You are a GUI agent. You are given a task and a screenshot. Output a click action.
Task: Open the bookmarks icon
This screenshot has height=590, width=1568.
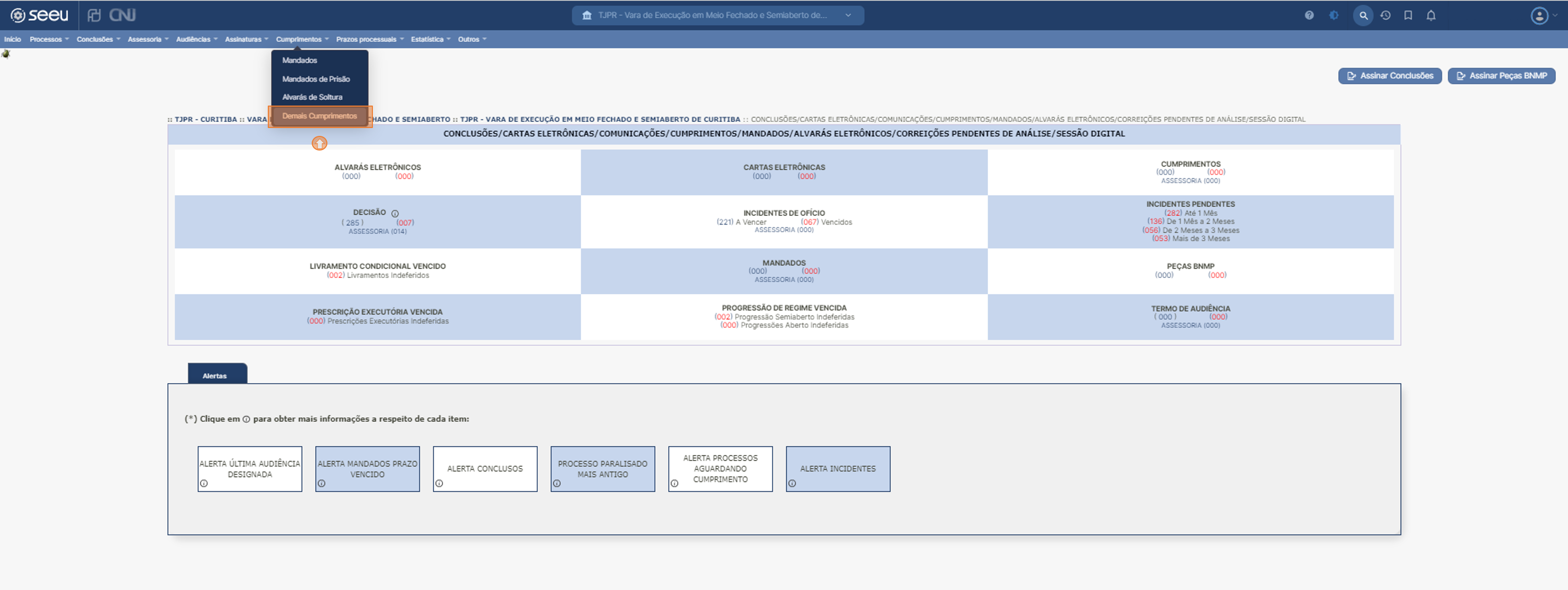click(x=1408, y=15)
